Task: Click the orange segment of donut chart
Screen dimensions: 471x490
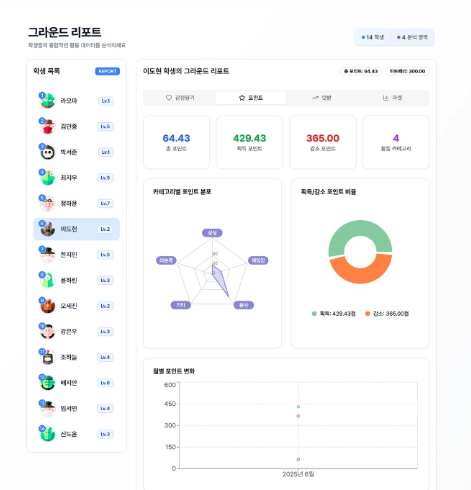Action: 360,274
